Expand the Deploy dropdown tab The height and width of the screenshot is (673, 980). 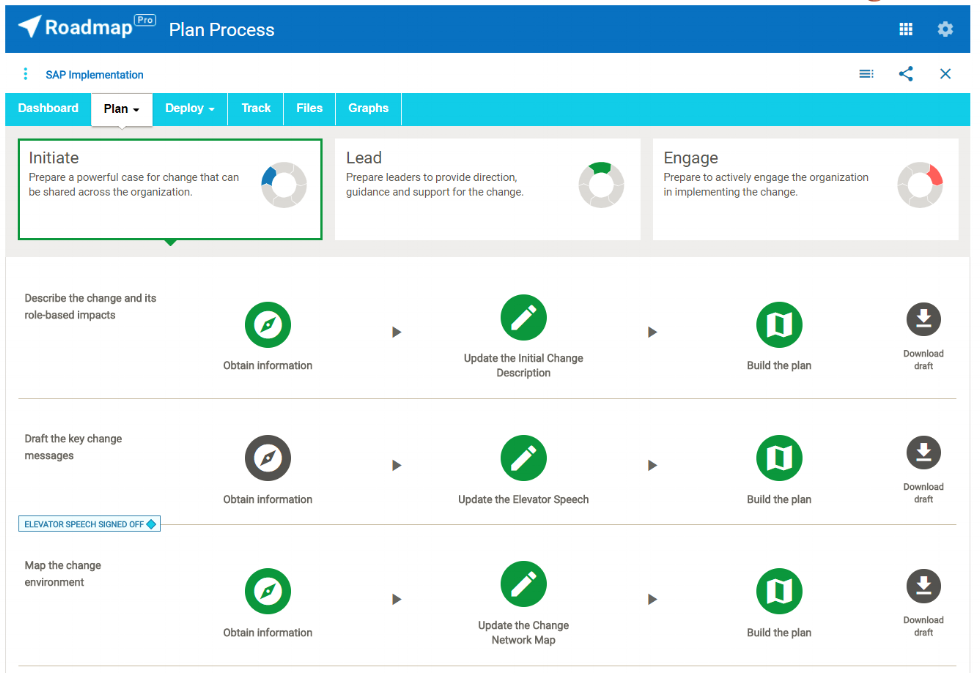[190, 109]
